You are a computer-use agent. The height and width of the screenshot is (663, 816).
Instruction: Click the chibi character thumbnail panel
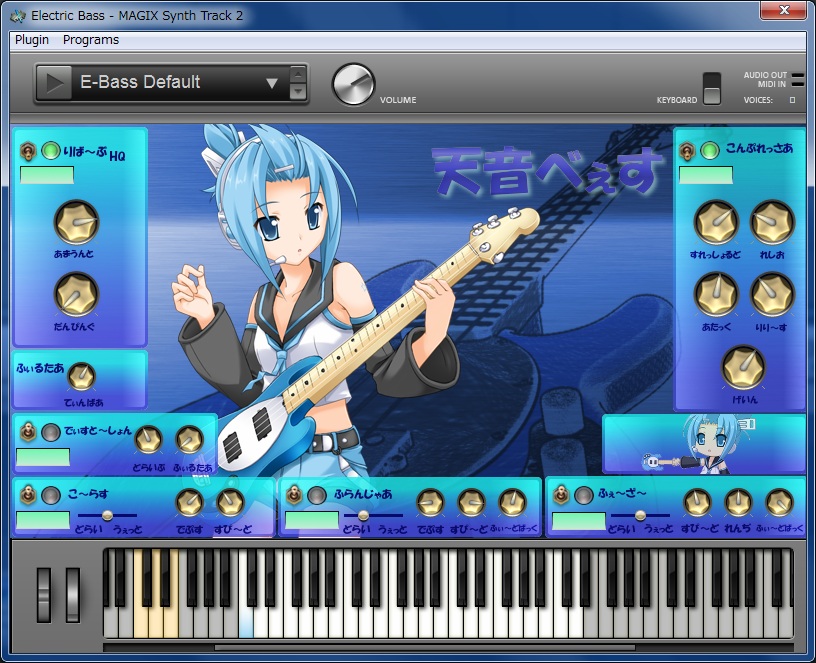coord(704,444)
